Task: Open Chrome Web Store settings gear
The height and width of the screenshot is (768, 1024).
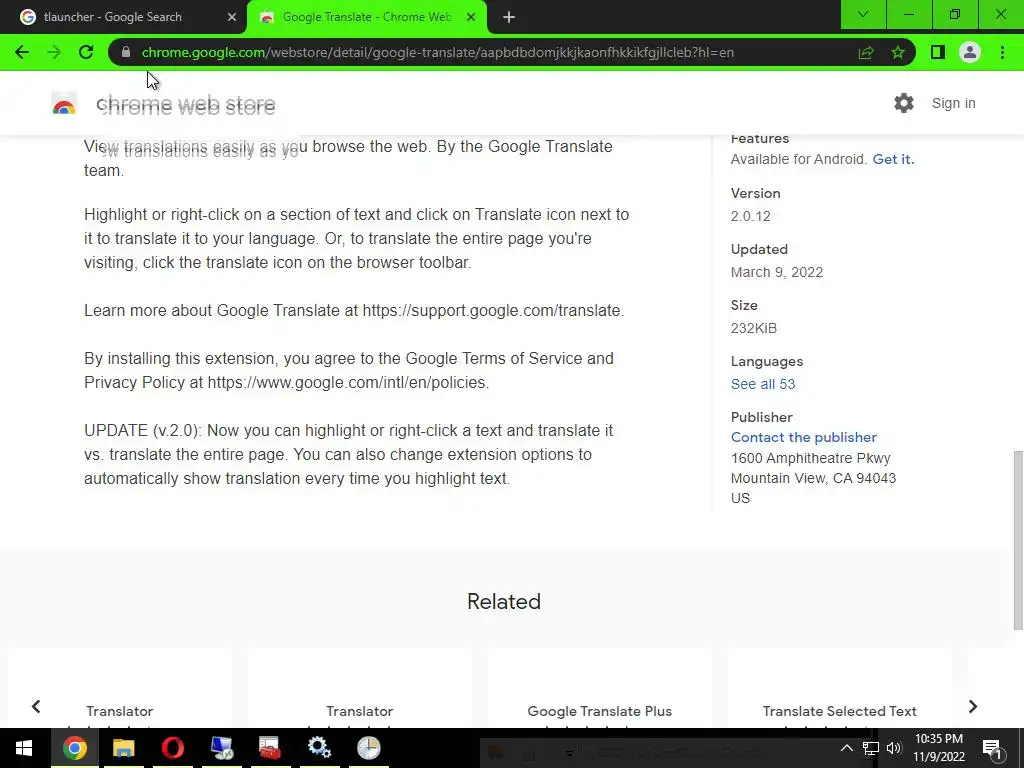Action: click(x=904, y=103)
